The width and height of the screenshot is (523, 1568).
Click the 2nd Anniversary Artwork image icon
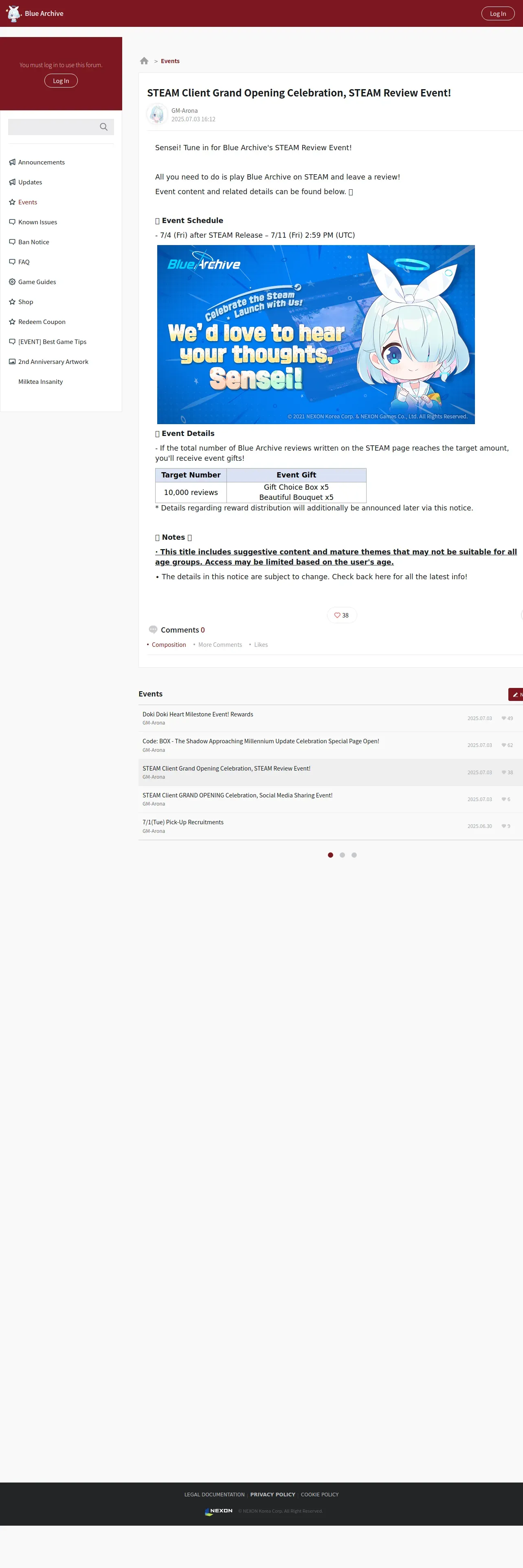point(12,361)
